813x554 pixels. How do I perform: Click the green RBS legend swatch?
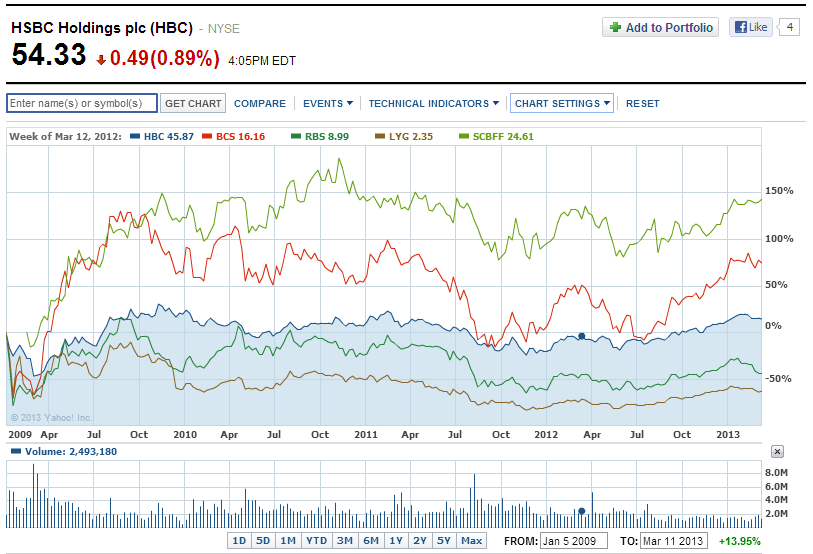click(296, 136)
